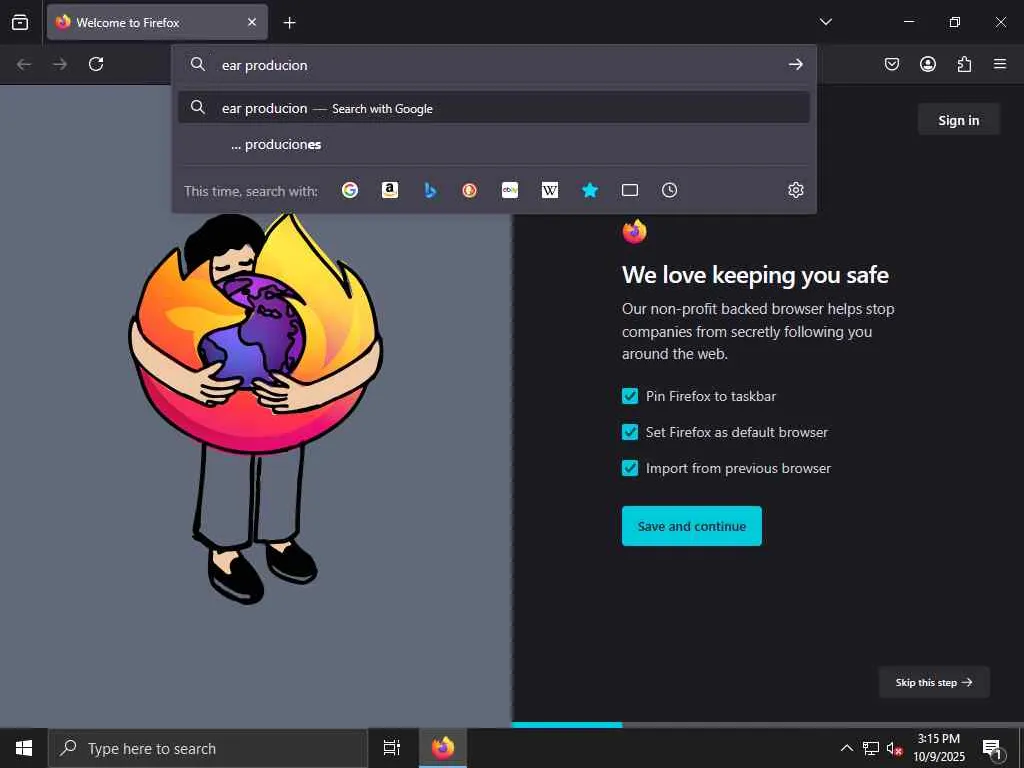Open the network tray icon
Image resolution: width=1024 pixels, height=768 pixels.
coord(871,748)
